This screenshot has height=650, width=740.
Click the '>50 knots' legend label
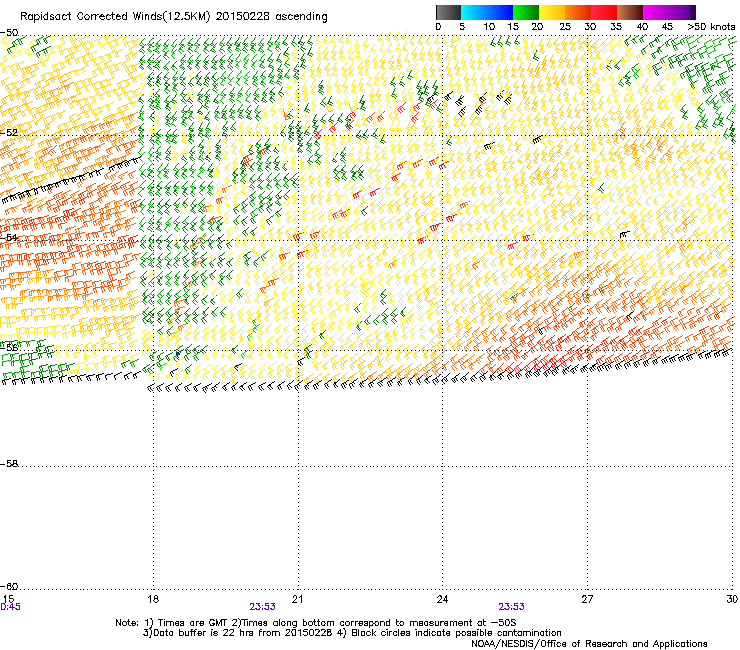tap(711, 27)
